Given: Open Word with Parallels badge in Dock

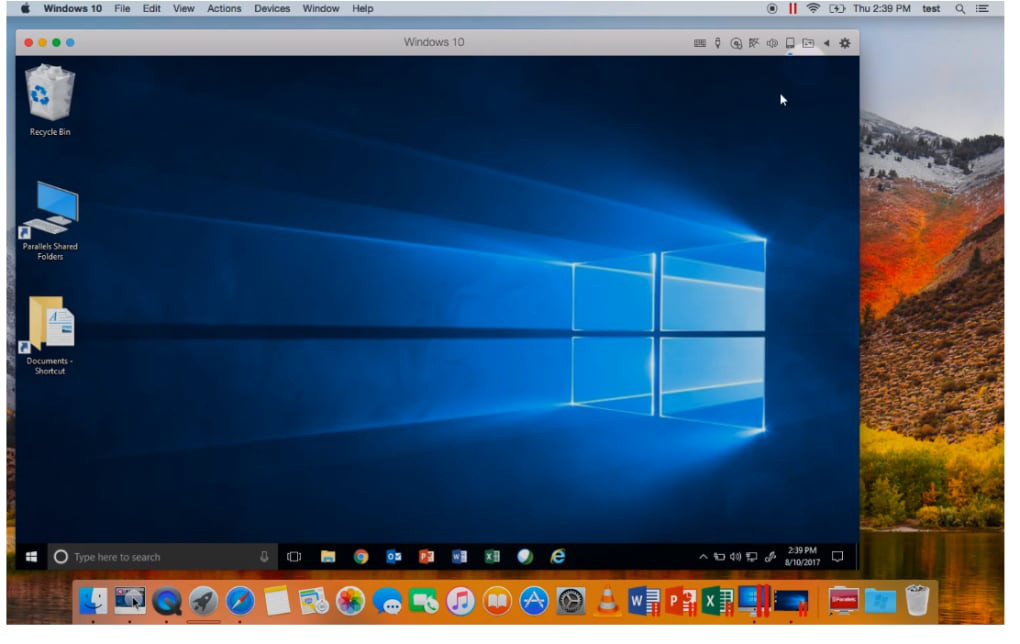Looking at the screenshot, I should coord(645,600).
